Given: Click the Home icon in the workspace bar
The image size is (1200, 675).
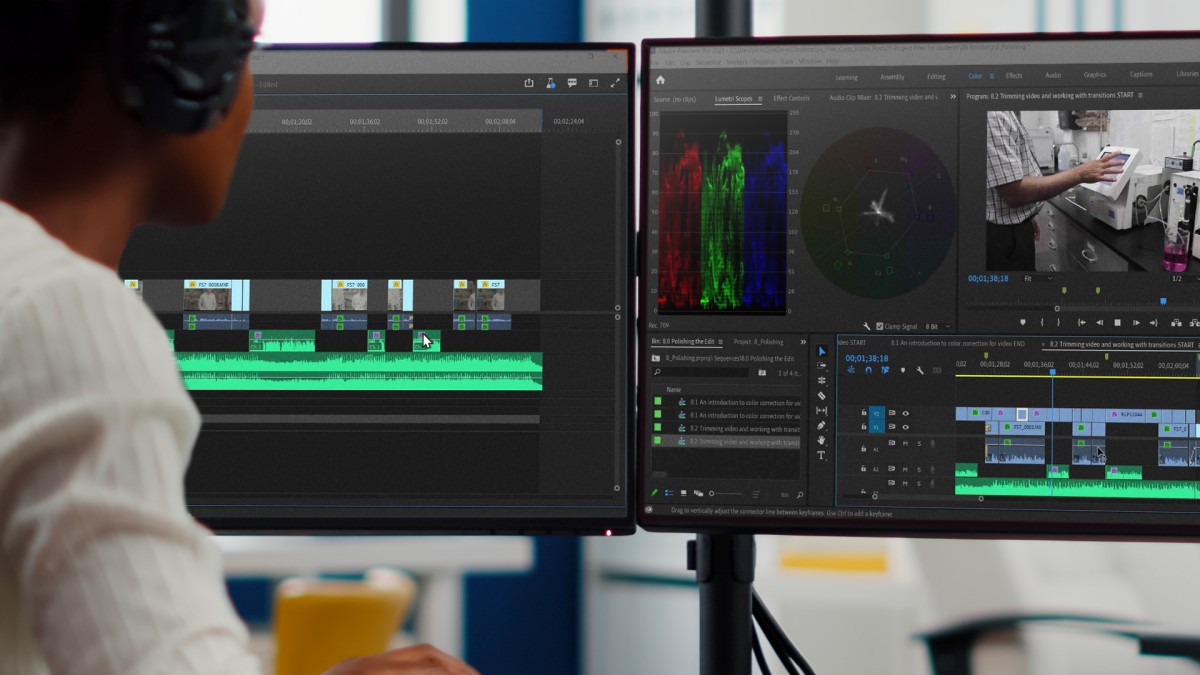Looking at the screenshot, I should (x=660, y=80).
